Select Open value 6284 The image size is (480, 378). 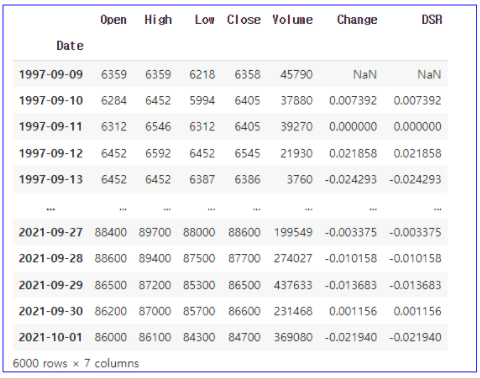coord(114,100)
